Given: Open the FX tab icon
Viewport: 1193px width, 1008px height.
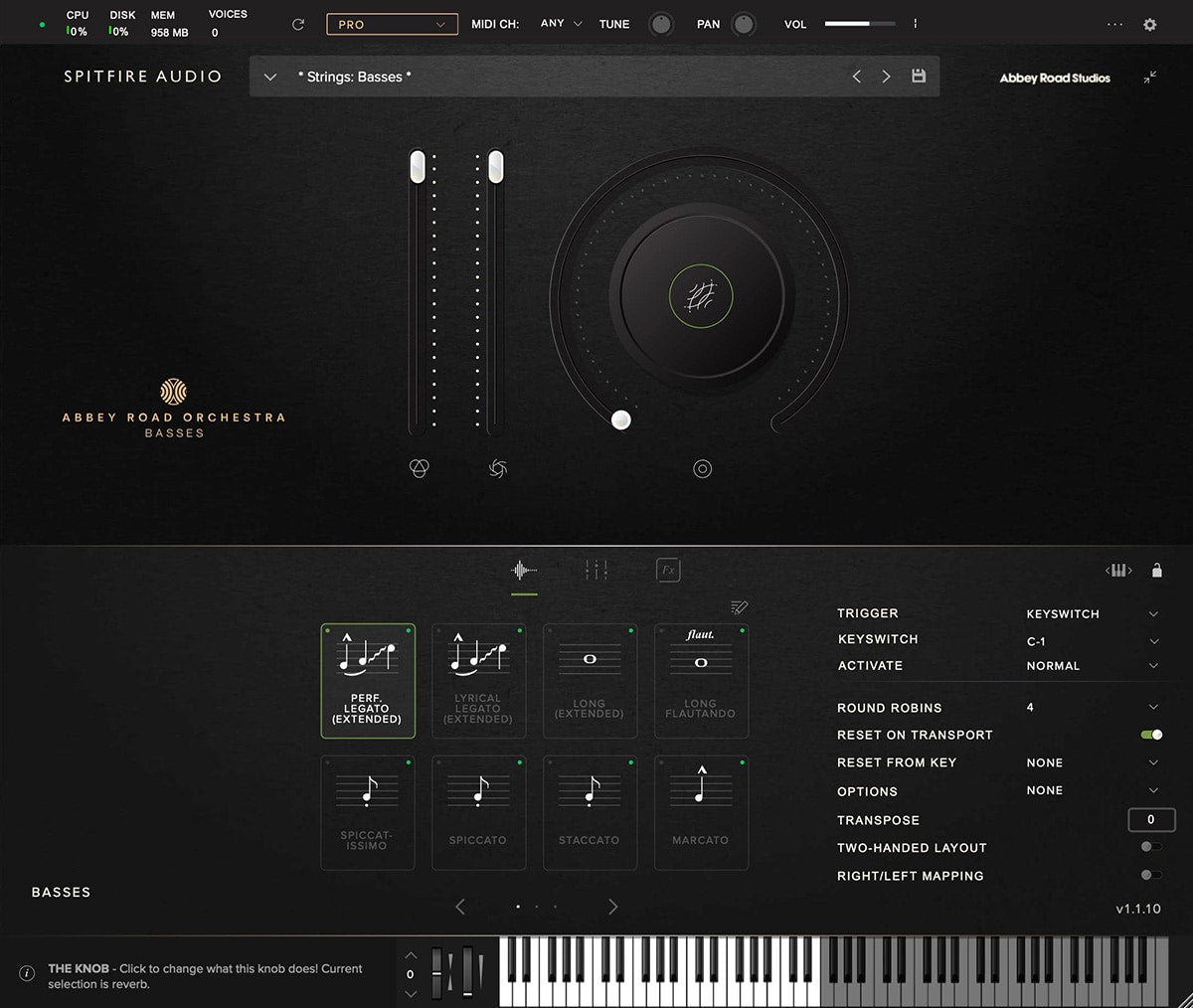Looking at the screenshot, I should point(668,571).
